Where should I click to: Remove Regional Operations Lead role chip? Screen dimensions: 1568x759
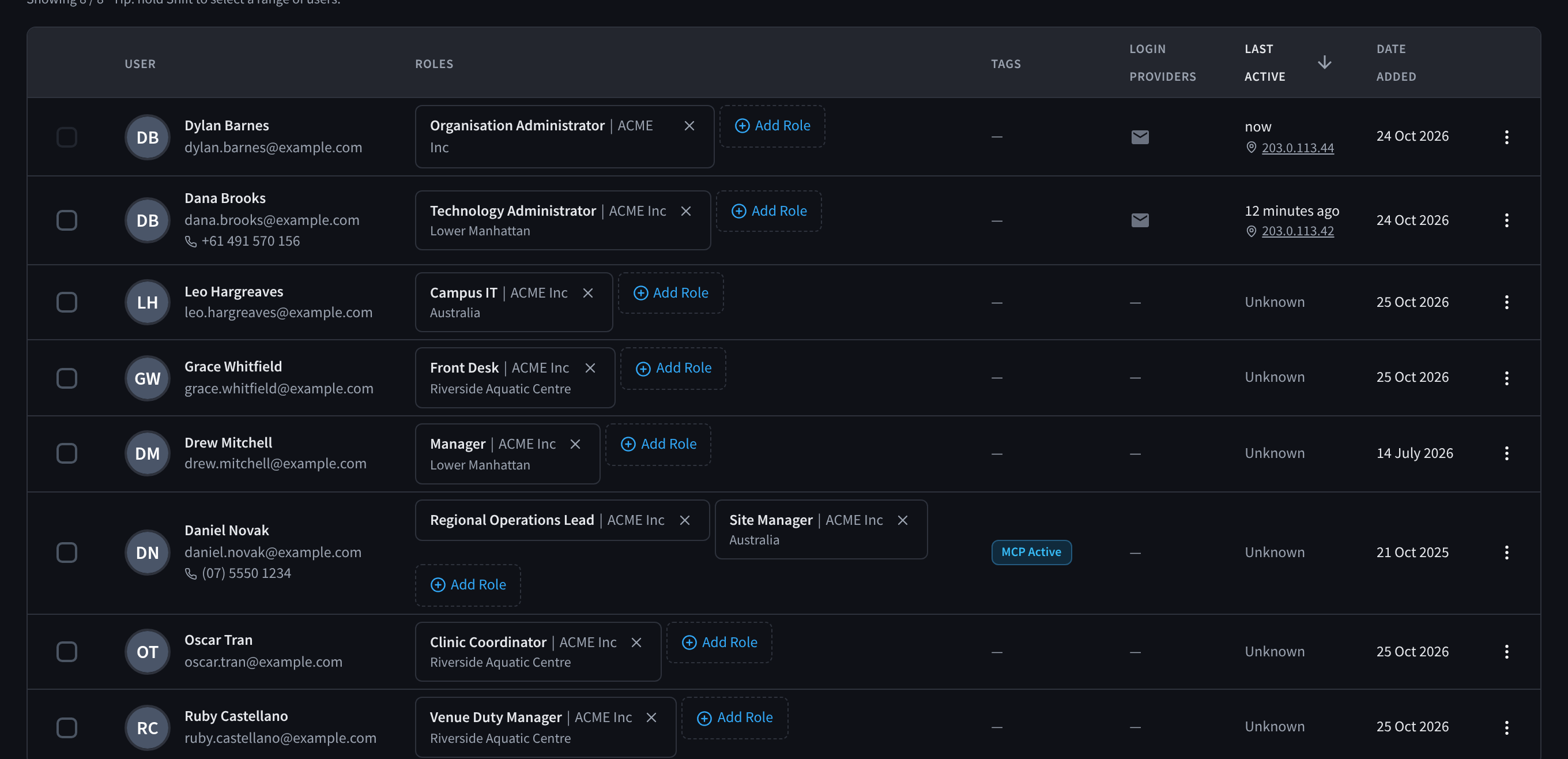(685, 520)
